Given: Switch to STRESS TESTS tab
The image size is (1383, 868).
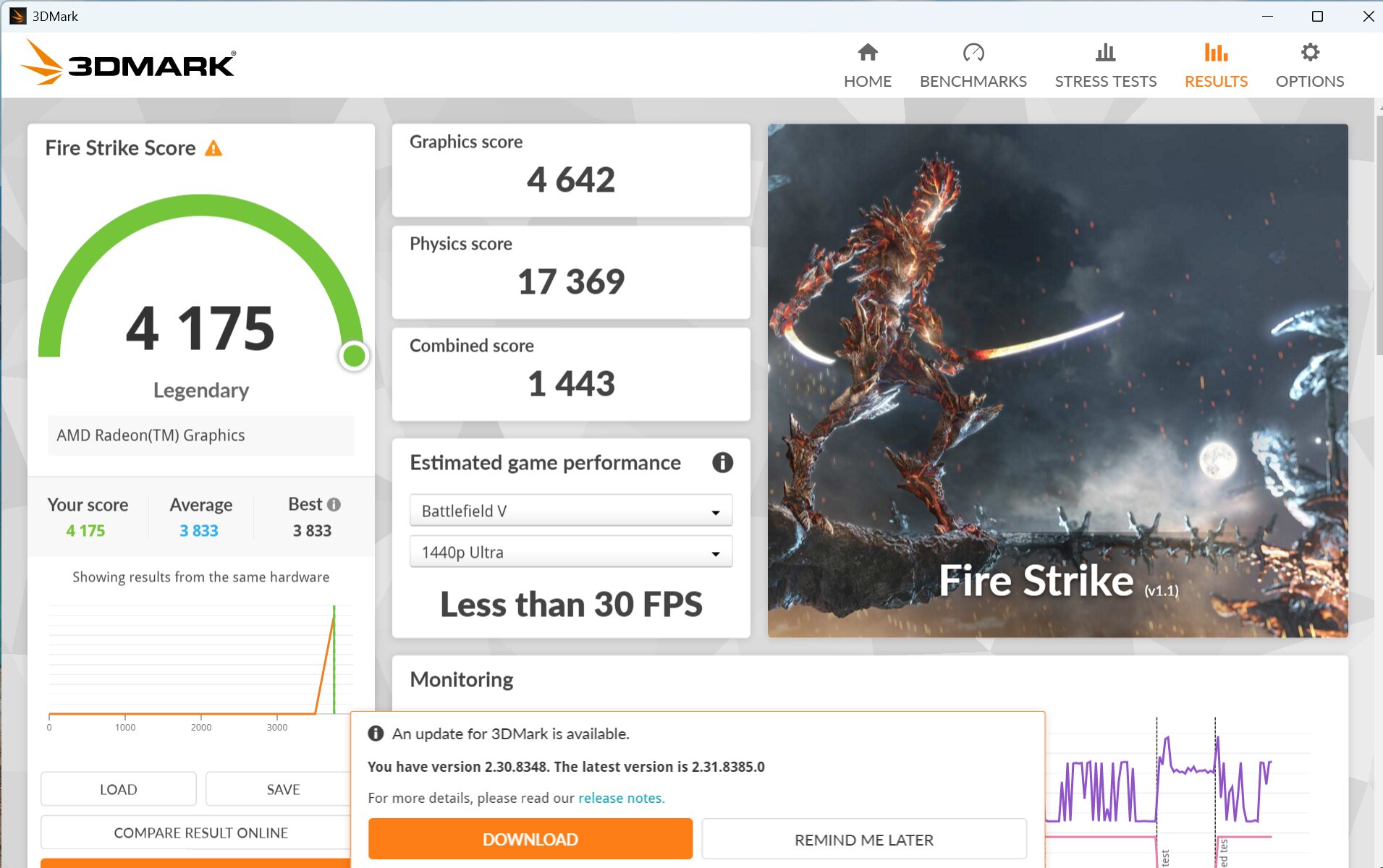Looking at the screenshot, I should (x=1105, y=66).
